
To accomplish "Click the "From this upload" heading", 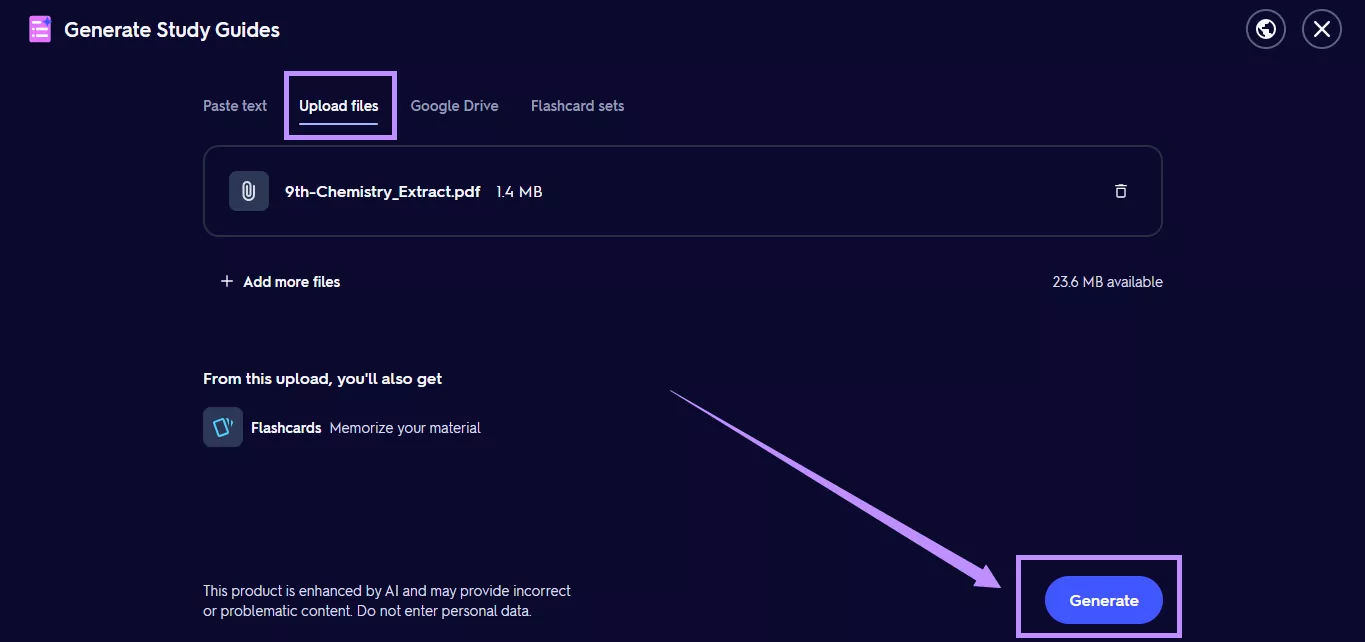I will (322, 379).
